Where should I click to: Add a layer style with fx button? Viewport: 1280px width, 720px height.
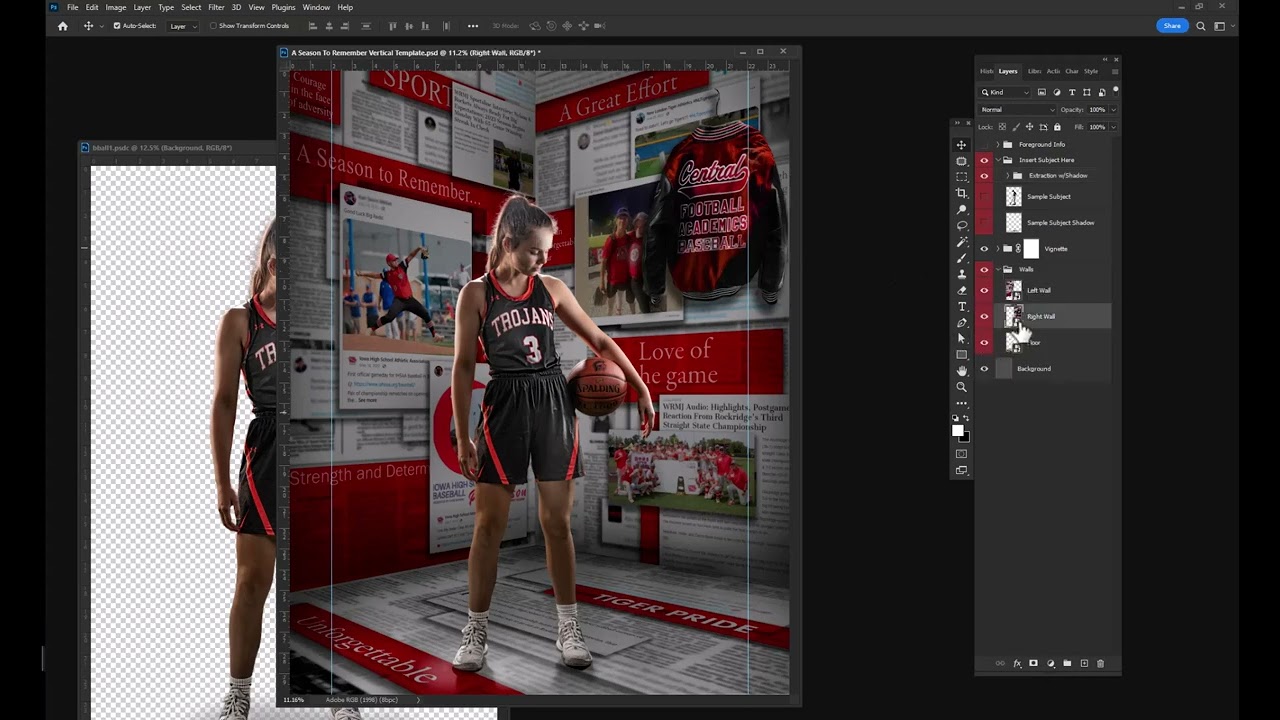tap(1017, 663)
